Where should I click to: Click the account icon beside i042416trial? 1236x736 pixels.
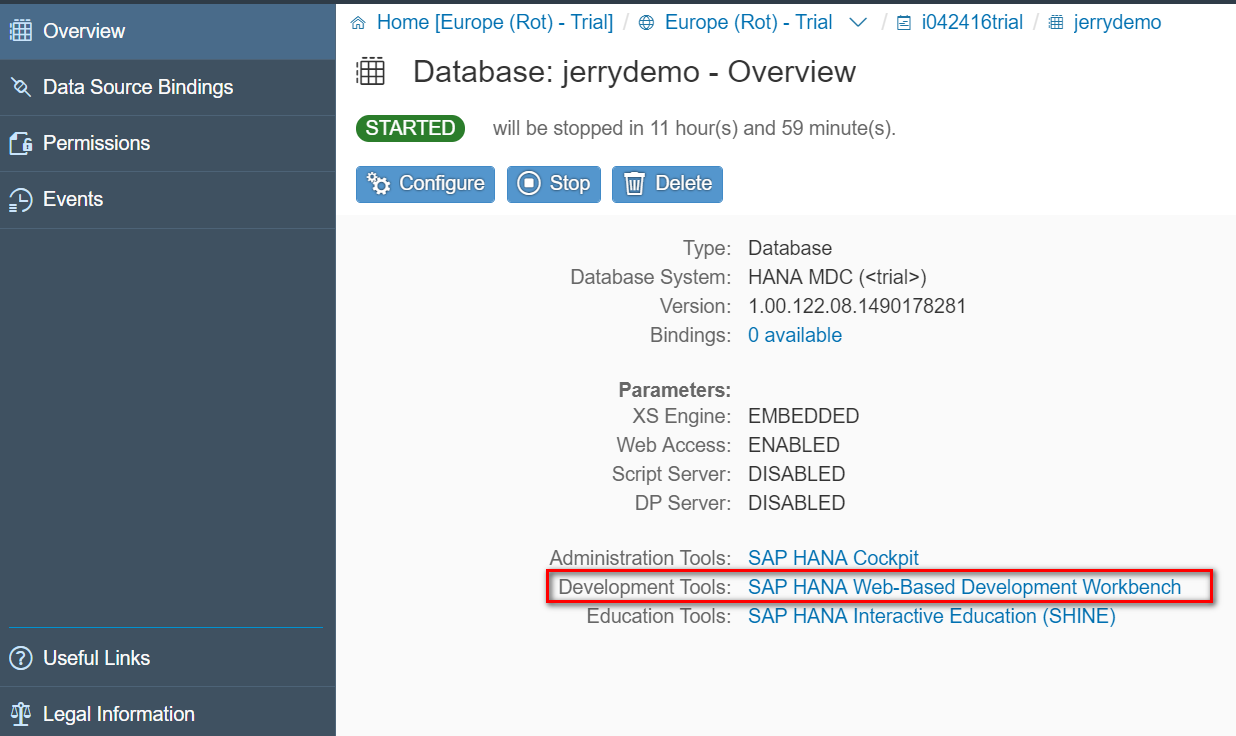904,23
